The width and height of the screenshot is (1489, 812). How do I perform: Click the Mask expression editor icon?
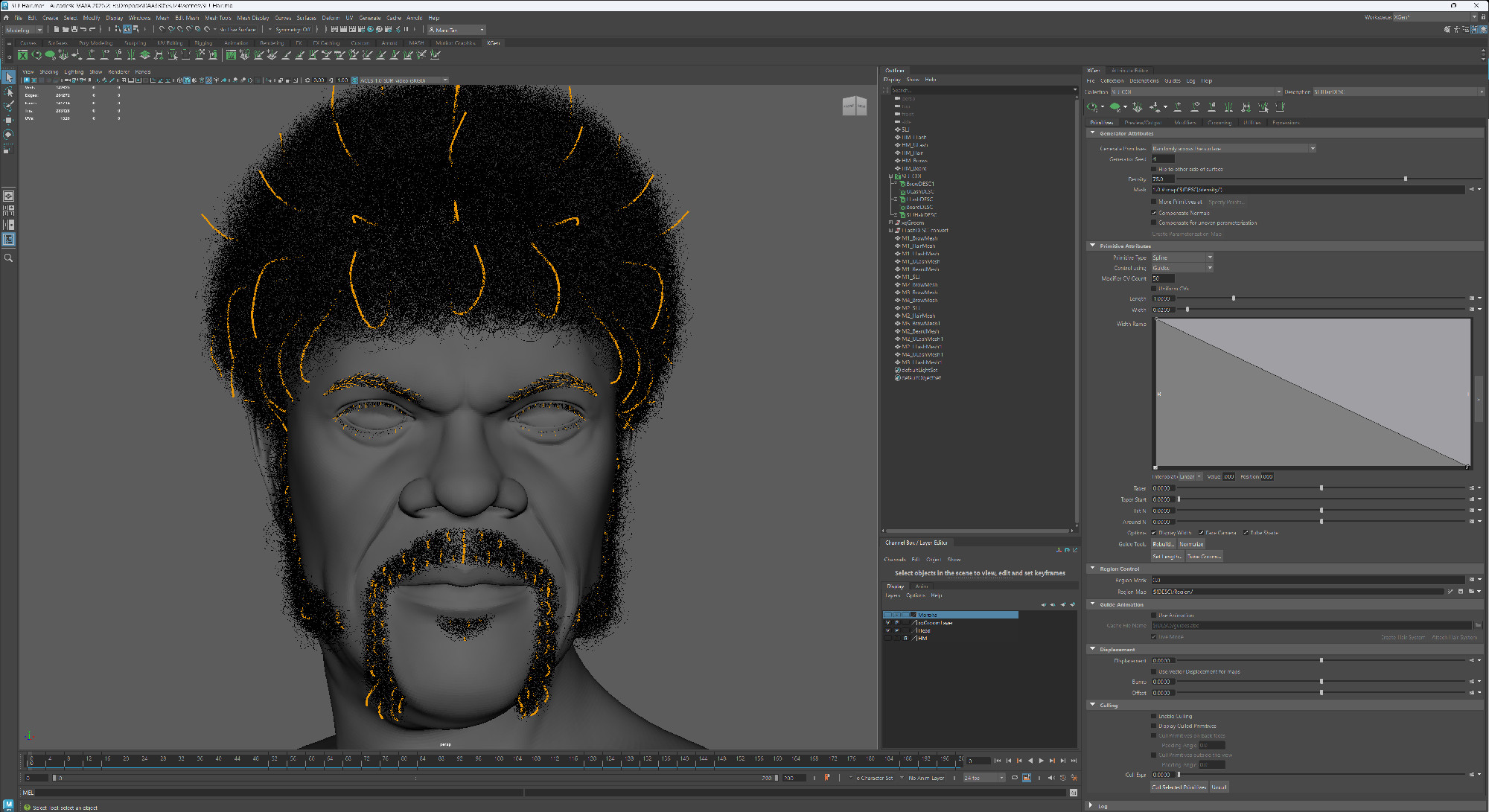tap(1472, 190)
